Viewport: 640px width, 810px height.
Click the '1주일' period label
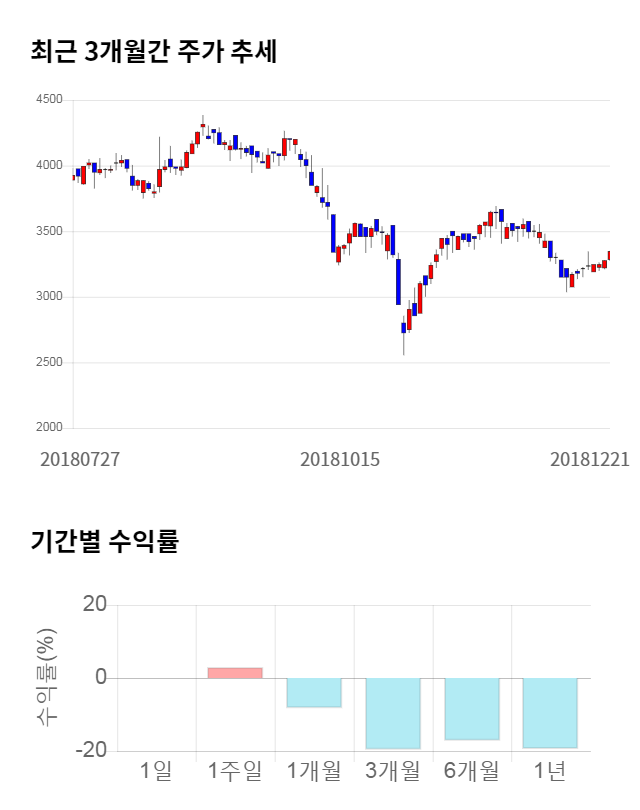tap(235, 771)
